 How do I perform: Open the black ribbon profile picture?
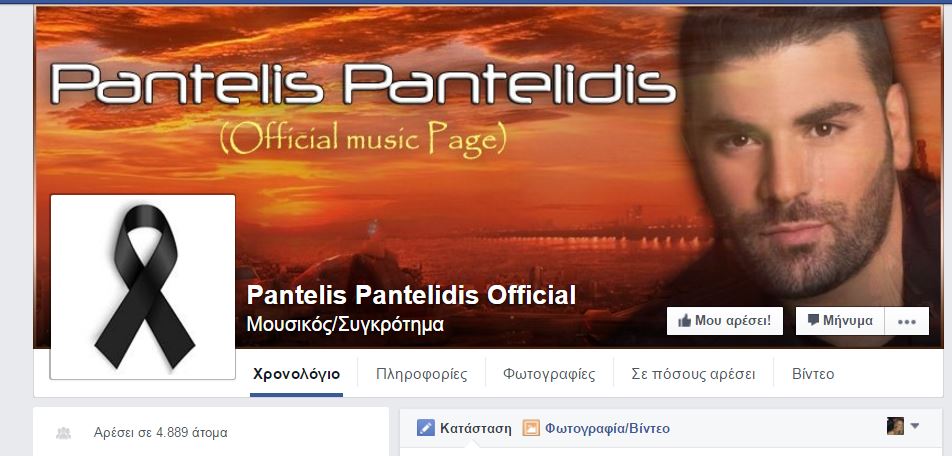pos(143,287)
